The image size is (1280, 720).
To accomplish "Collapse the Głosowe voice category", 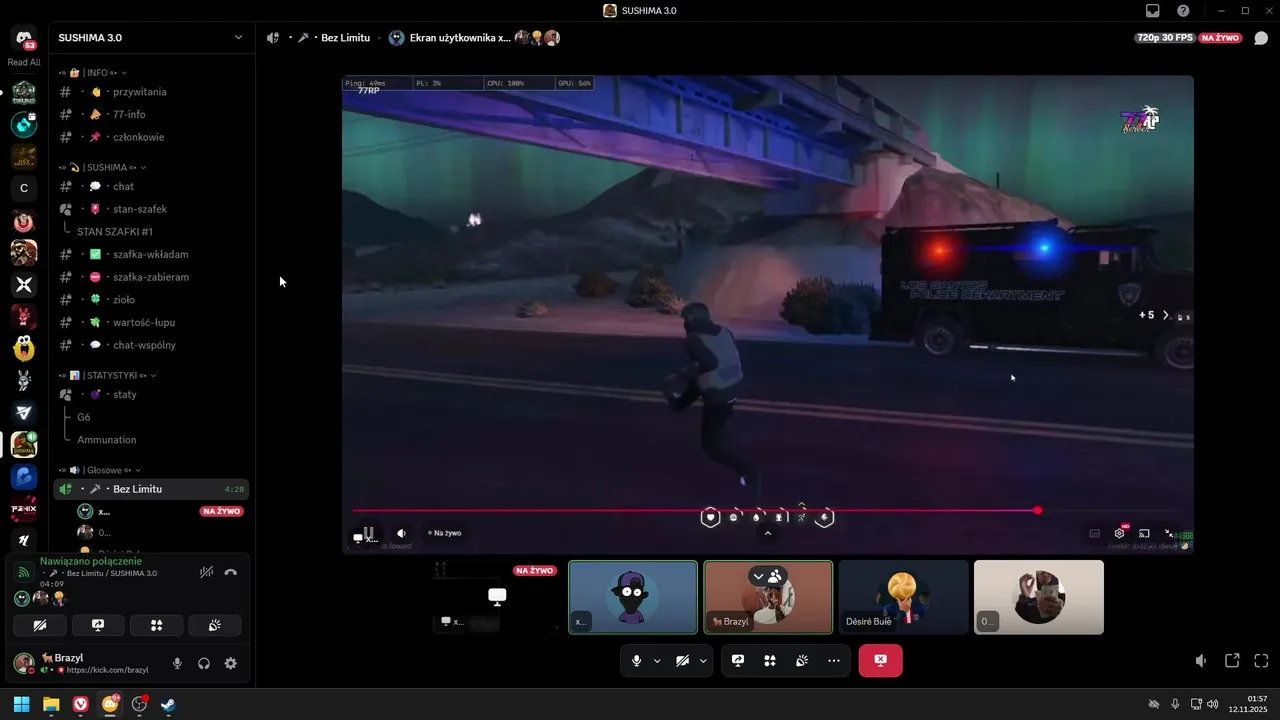I will [99, 470].
